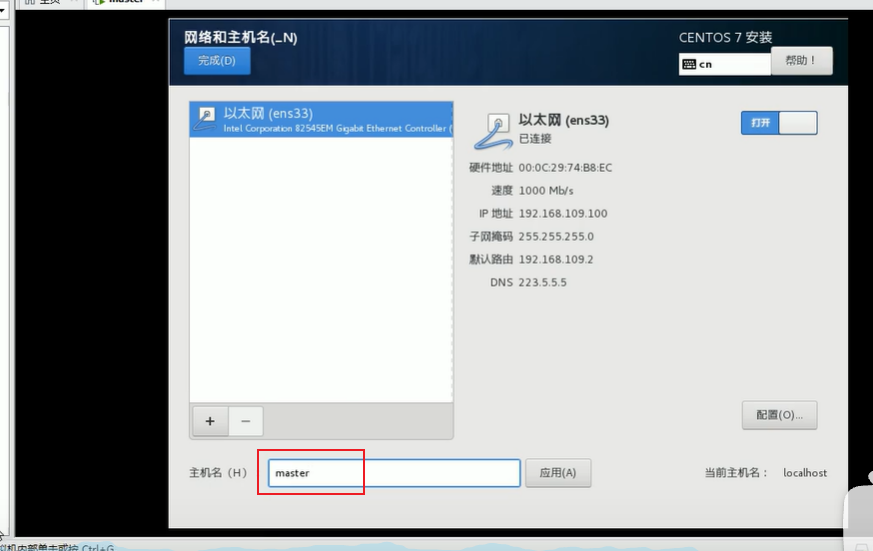873x551 pixels.
Task: Click speed value 1000 Mb/s
Action: coord(546,190)
